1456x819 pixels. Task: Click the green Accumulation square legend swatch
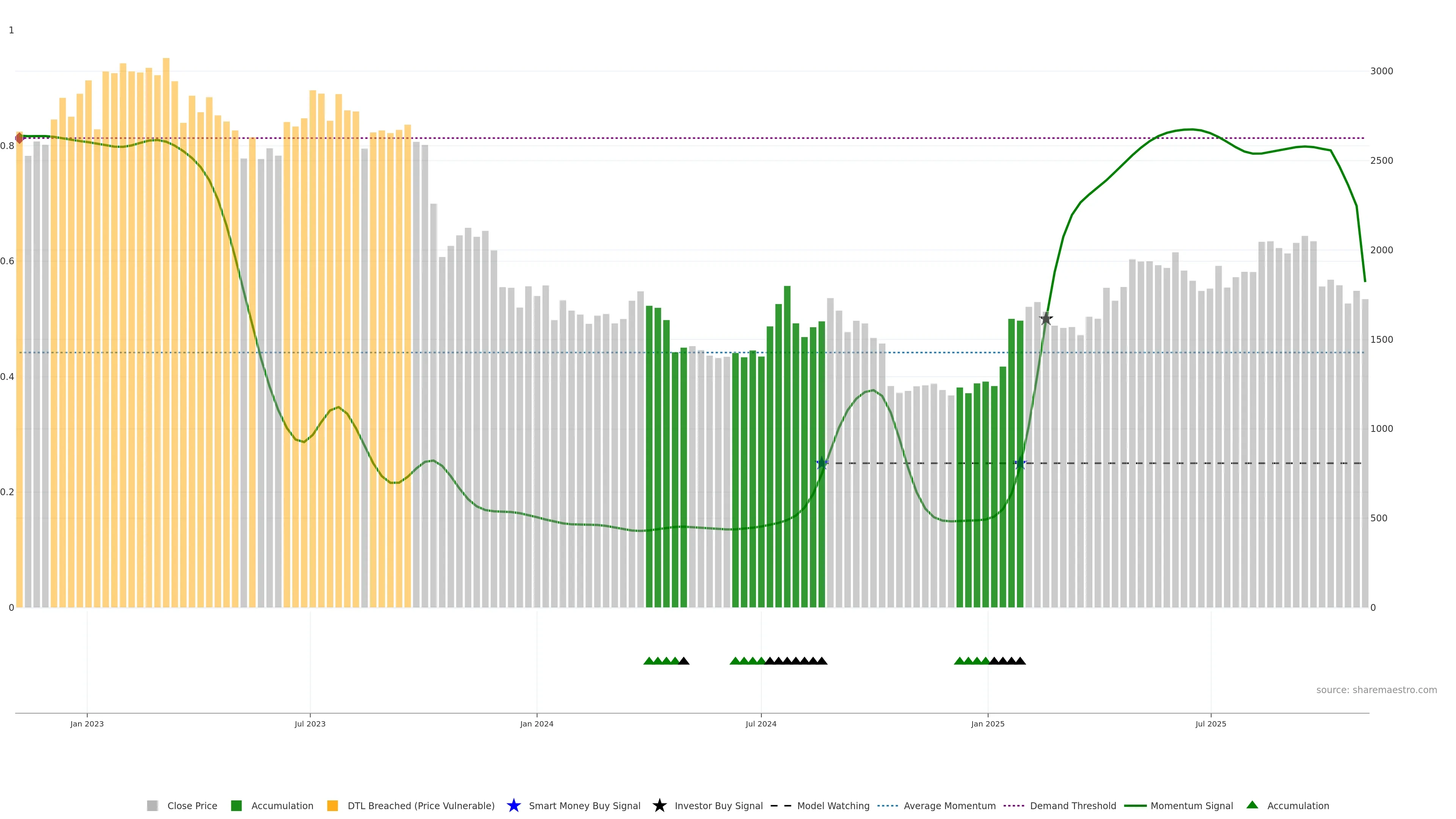coord(236,805)
